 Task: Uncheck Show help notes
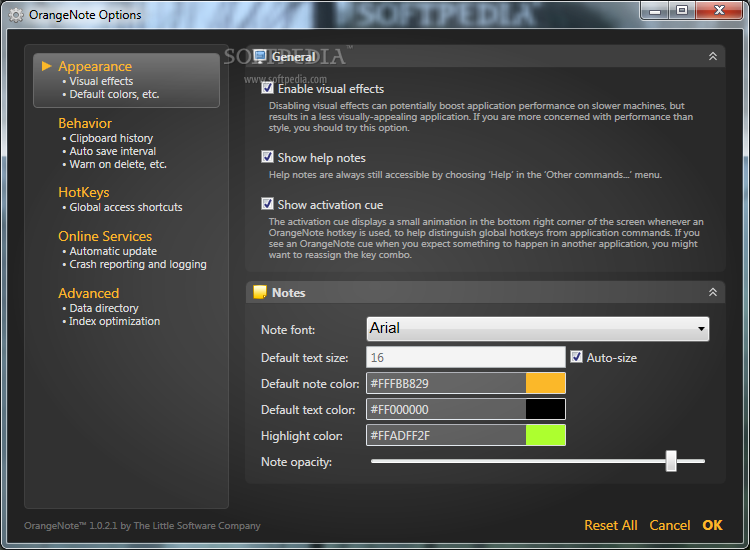[x=267, y=157]
